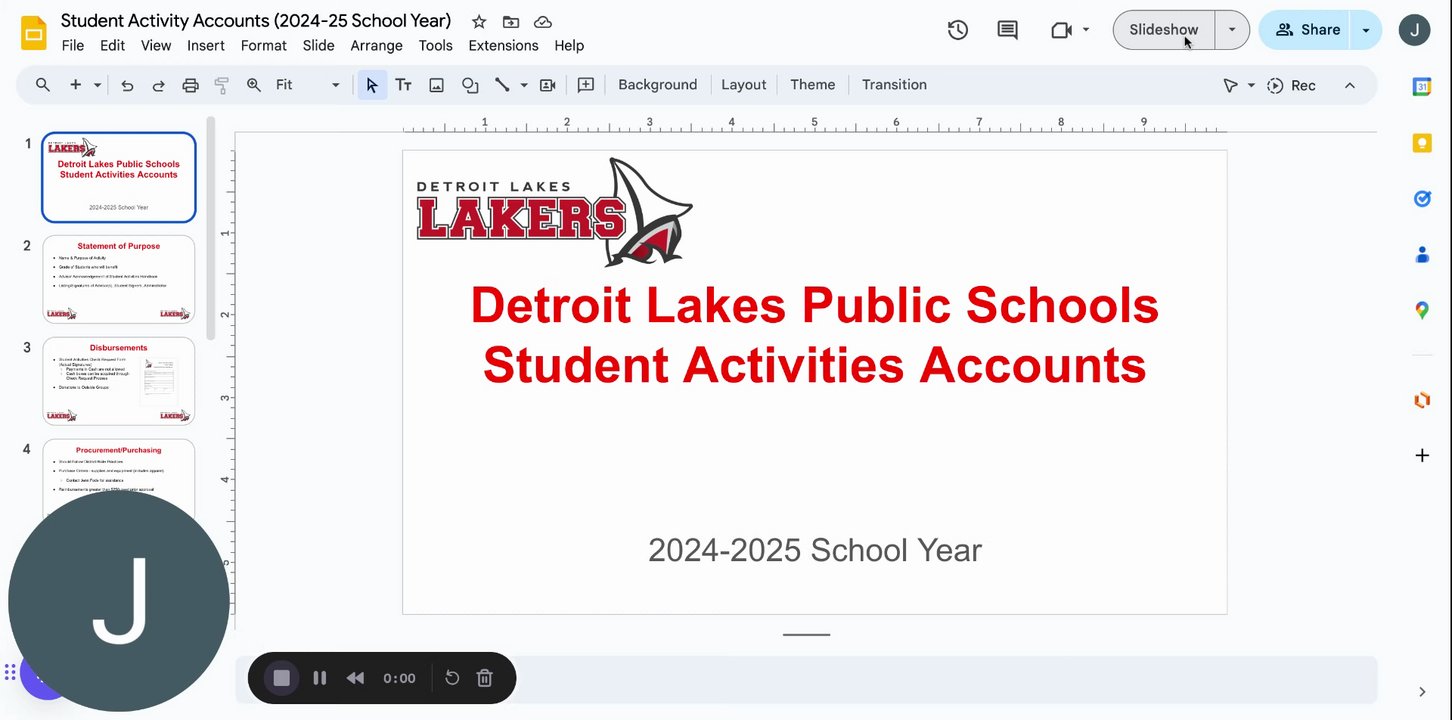Screen dimensions: 1452x720
Task: Open the Google account avatar
Action: [x=1415, y=30]
